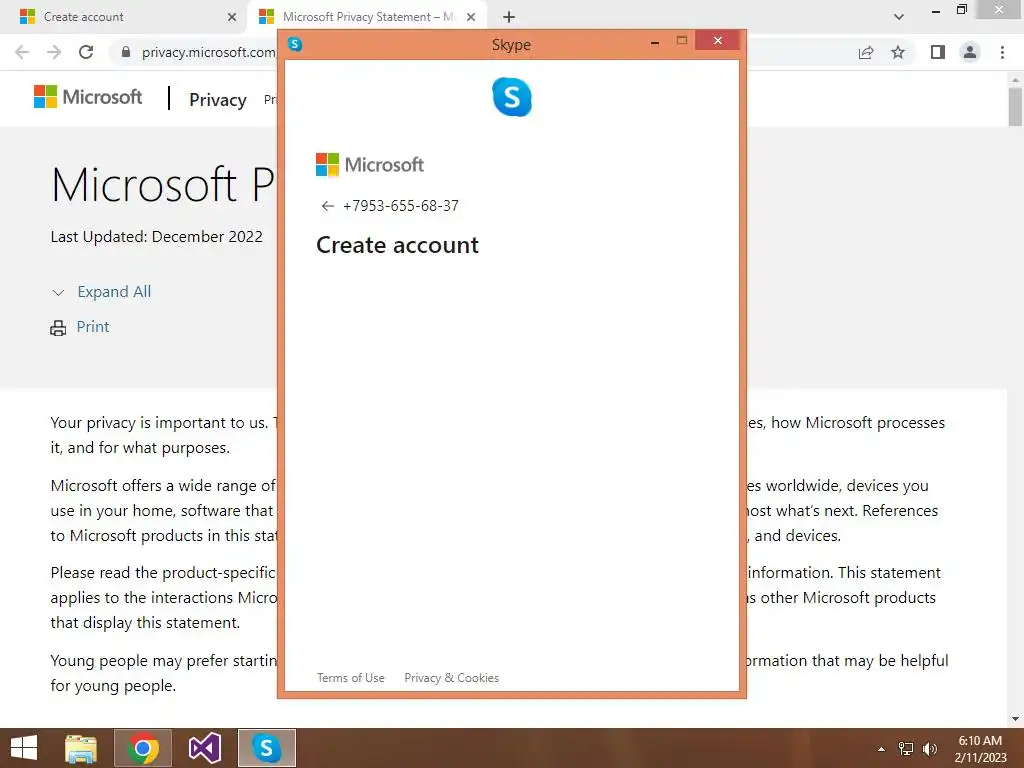Open File Explorer from the taskbar
The height and width of the screenshot is (768, 1024).
click(x=81, y=748)
